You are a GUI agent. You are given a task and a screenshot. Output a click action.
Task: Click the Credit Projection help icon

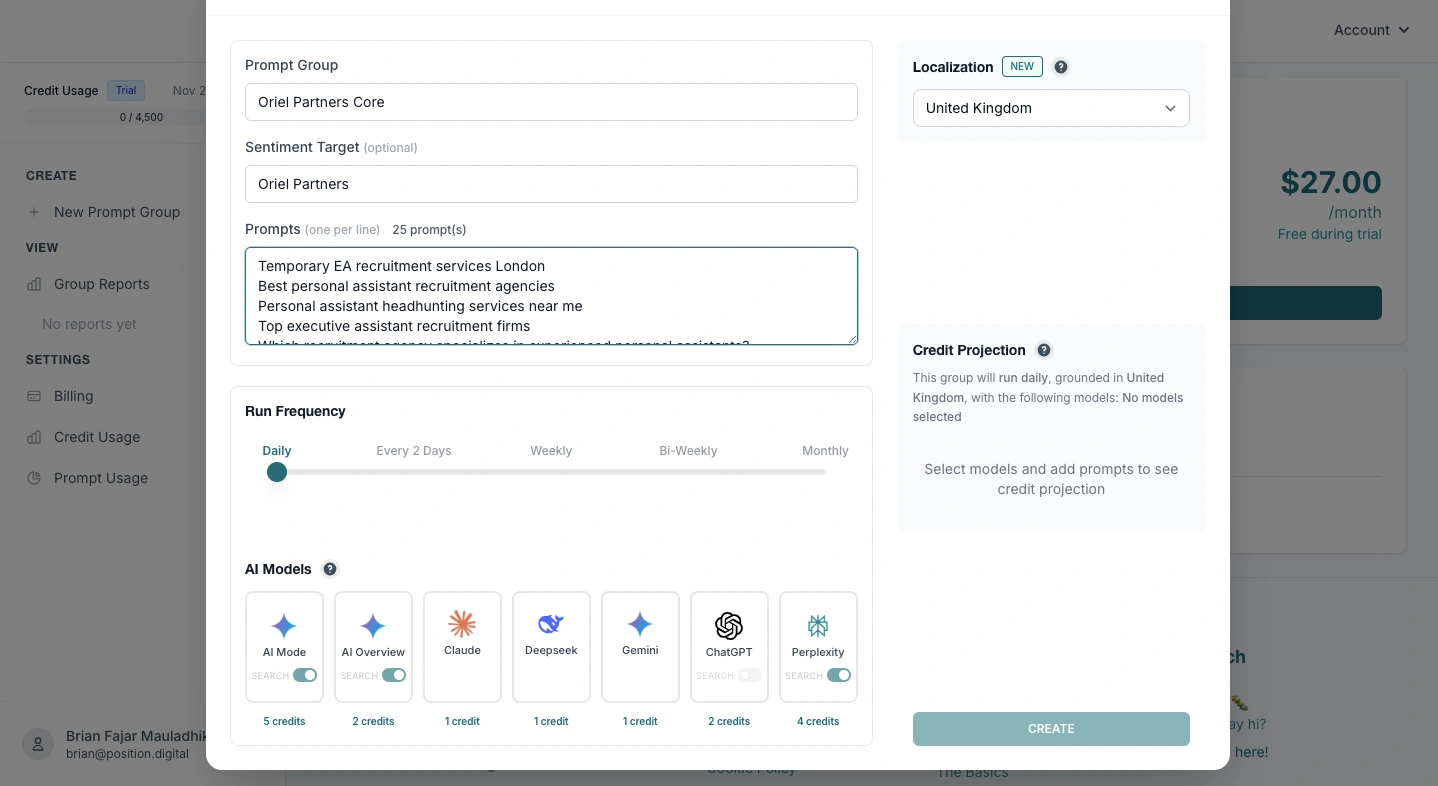pyautogui.click(x=1044, y=350)
